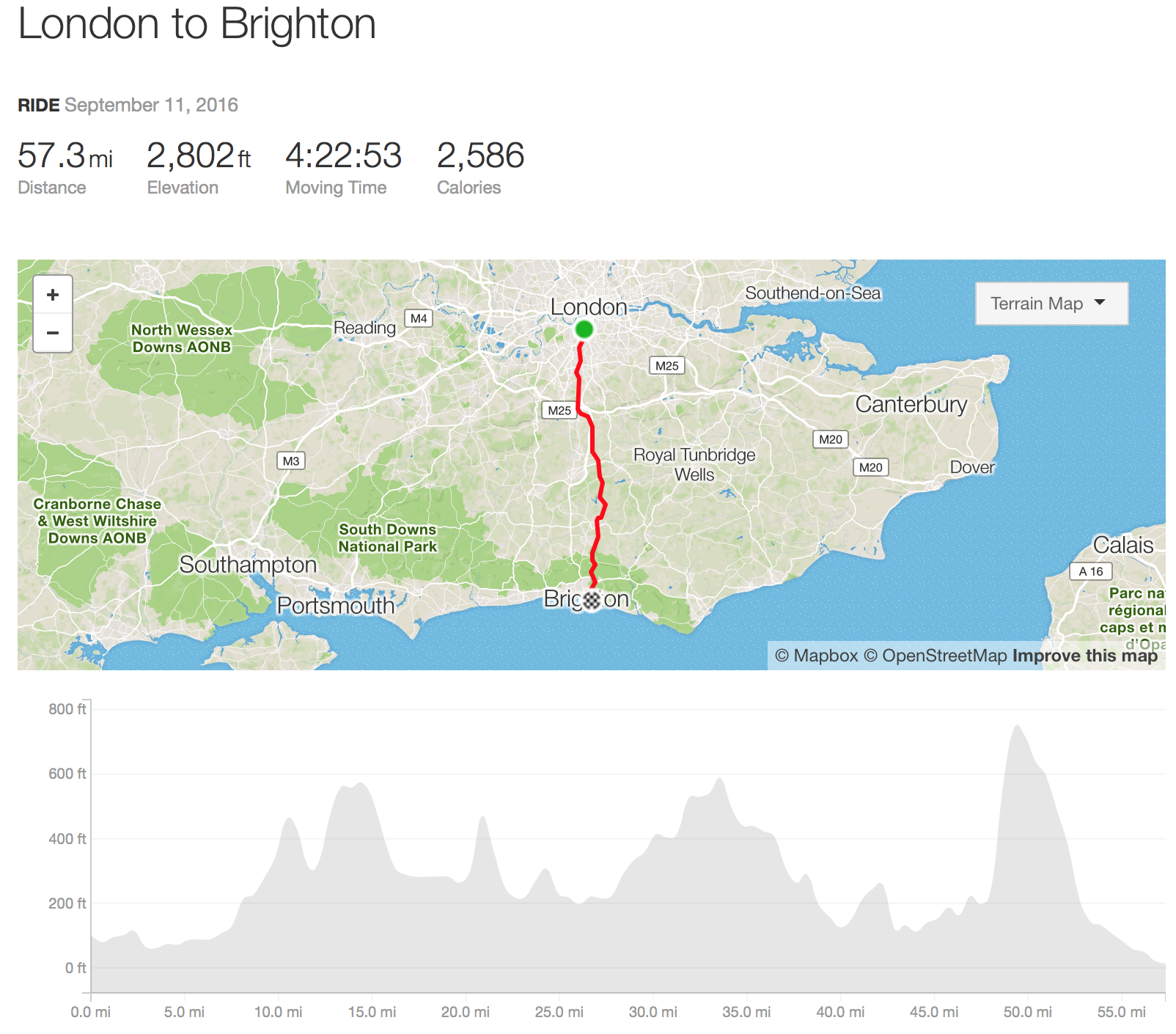Zoom in with the plus button
The height and width of the screenshot is (1034, 1176).
(53, 295)
